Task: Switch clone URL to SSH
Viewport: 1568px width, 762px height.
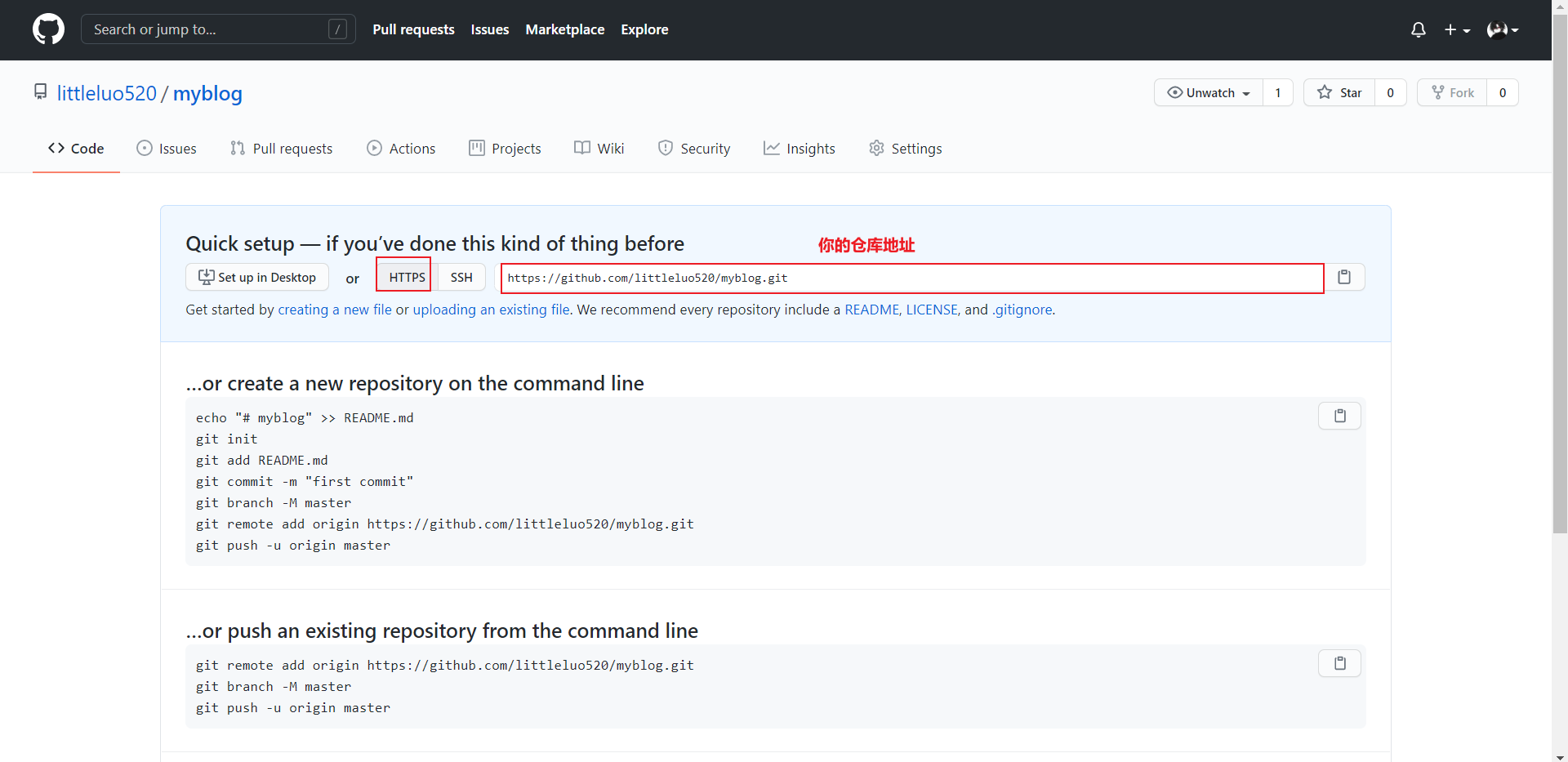Action: click(461, 278)
